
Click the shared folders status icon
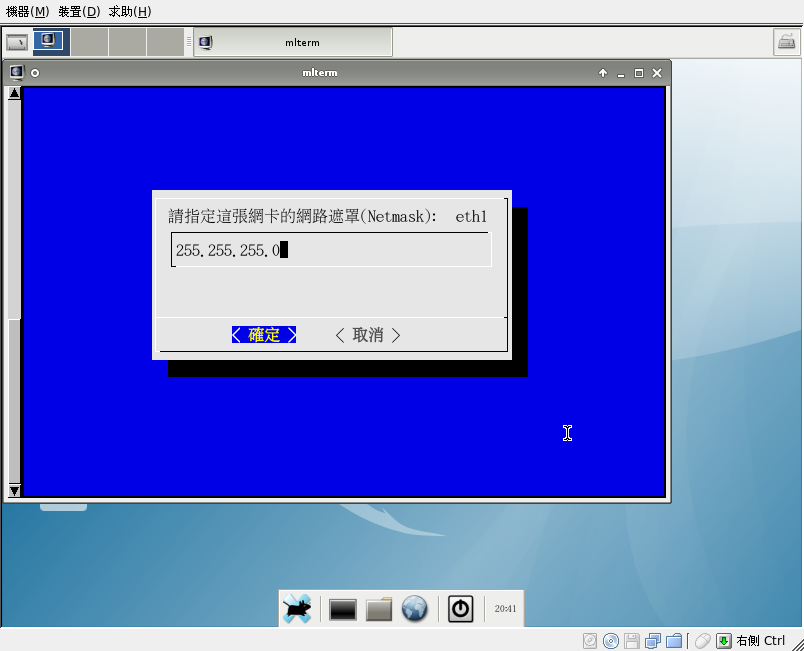pos(674,641)
